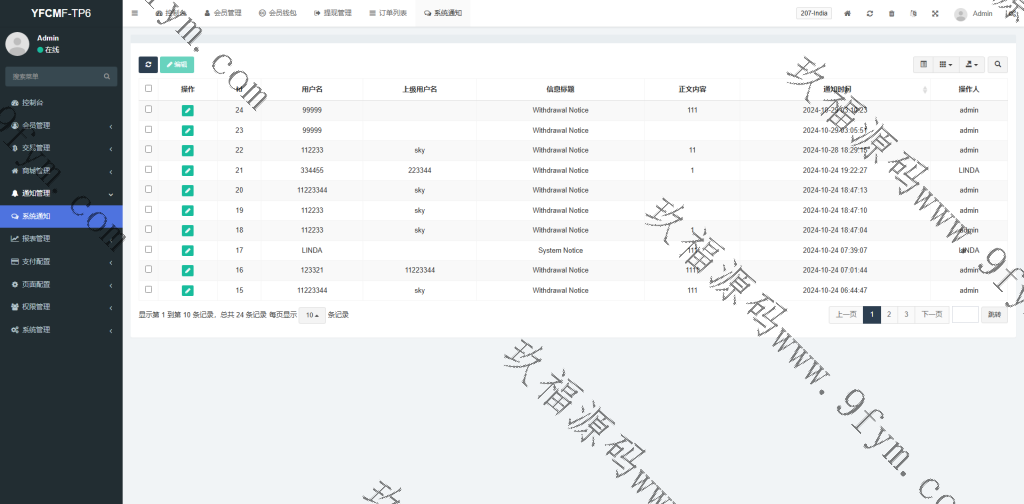
Task: Click the sidebar 搜索菜单 search field
Action: [x=55, y=76]
